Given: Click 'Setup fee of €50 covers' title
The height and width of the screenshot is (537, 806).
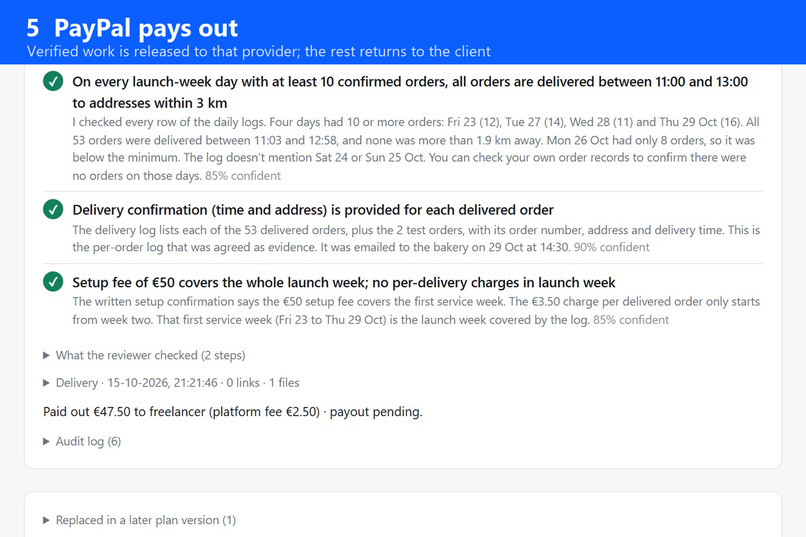Looking at the screenshot, I should (343, 282).
